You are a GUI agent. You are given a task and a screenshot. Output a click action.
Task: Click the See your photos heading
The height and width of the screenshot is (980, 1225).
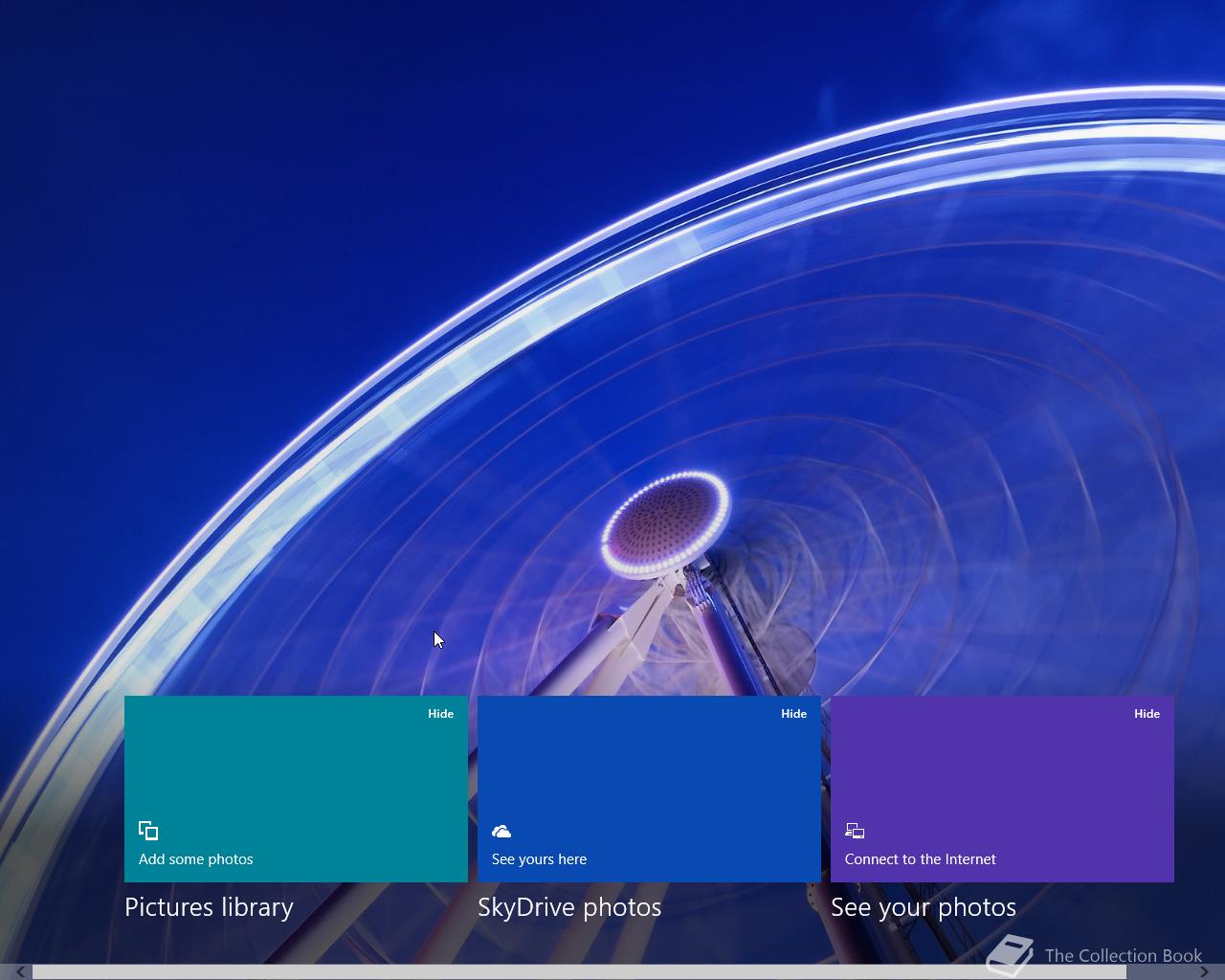(x=924, y=907)
